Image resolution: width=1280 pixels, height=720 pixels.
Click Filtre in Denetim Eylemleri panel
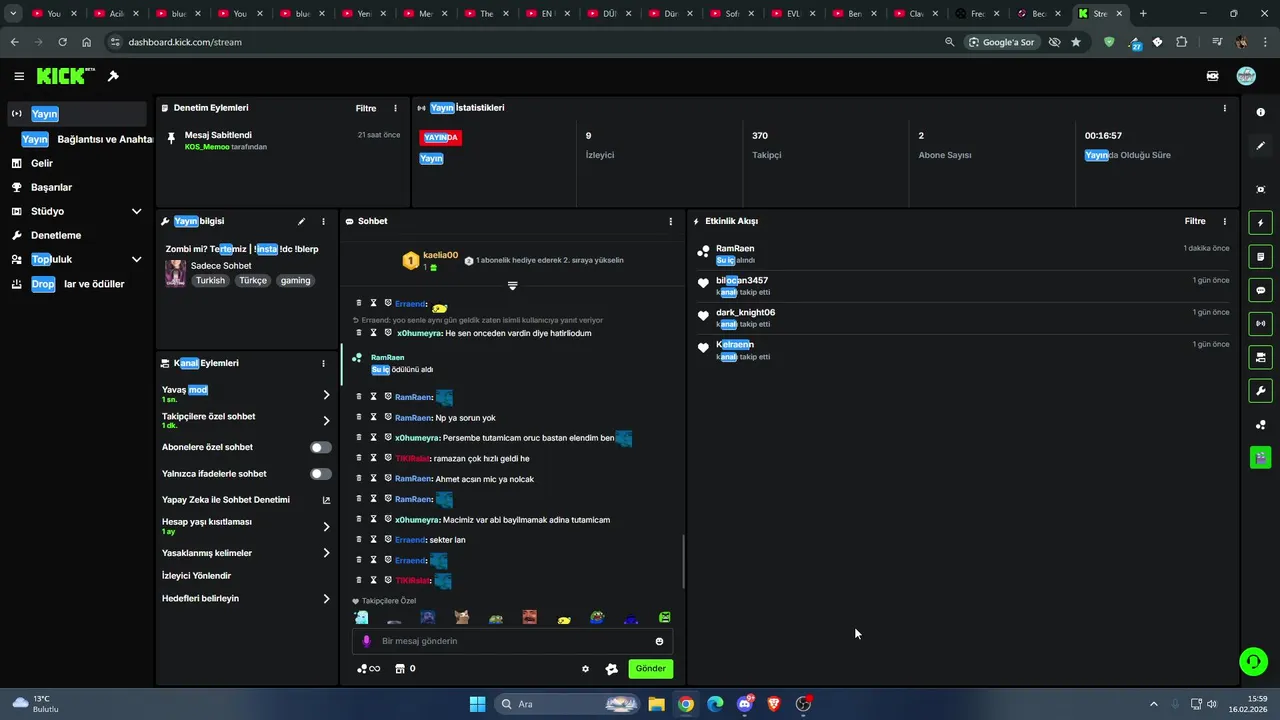tap(366, 108)
